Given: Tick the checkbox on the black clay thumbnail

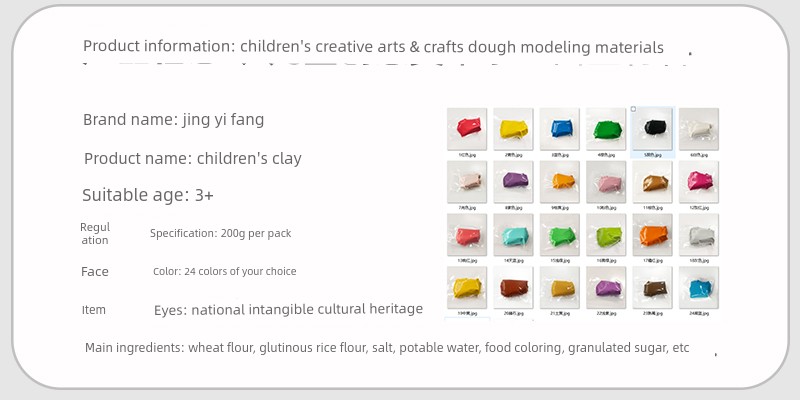Looking at the screenshot, I should coord(634,109).
